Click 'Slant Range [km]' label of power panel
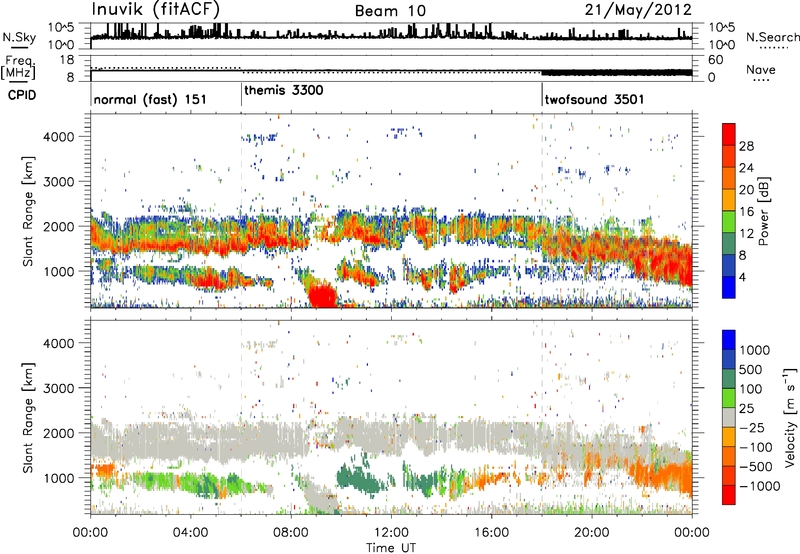Viewport: 800px width, 554px height. tap(28, 211)
